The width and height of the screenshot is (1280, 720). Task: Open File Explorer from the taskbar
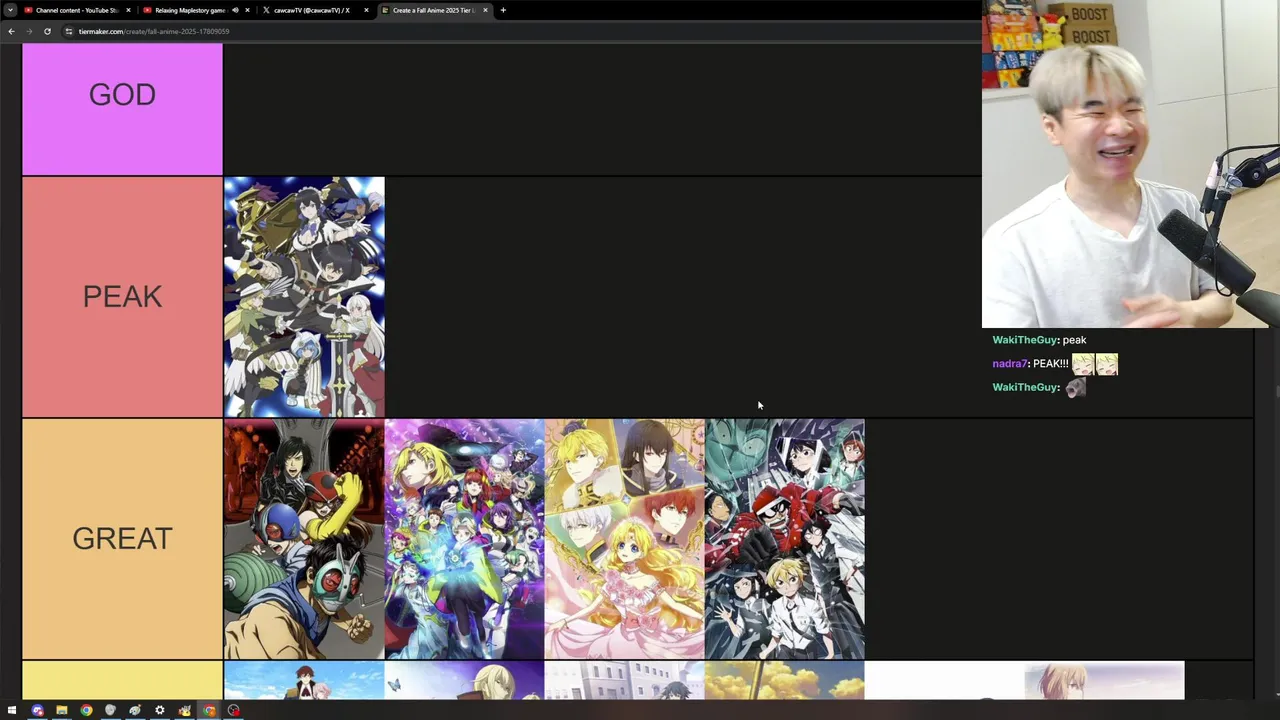[x=61, y=711]
